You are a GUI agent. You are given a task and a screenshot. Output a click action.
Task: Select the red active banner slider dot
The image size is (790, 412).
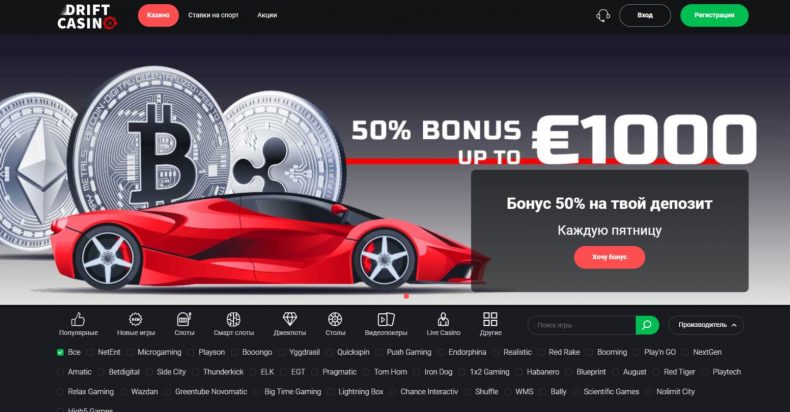click(407, 297)
